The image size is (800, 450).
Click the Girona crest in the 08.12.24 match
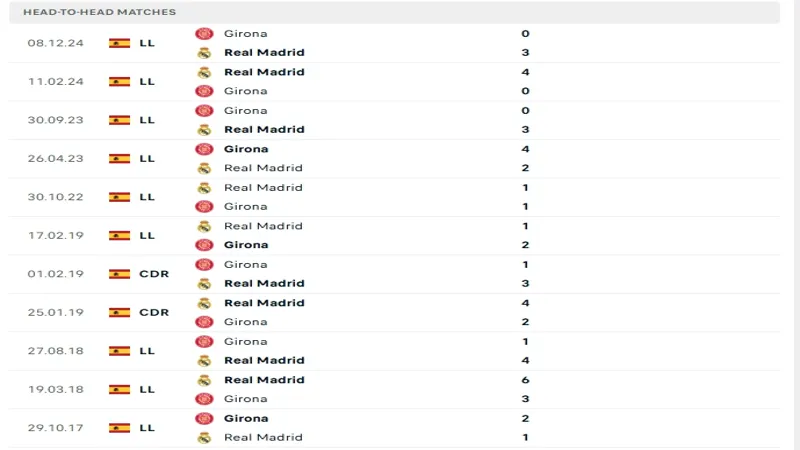(204, 34)
